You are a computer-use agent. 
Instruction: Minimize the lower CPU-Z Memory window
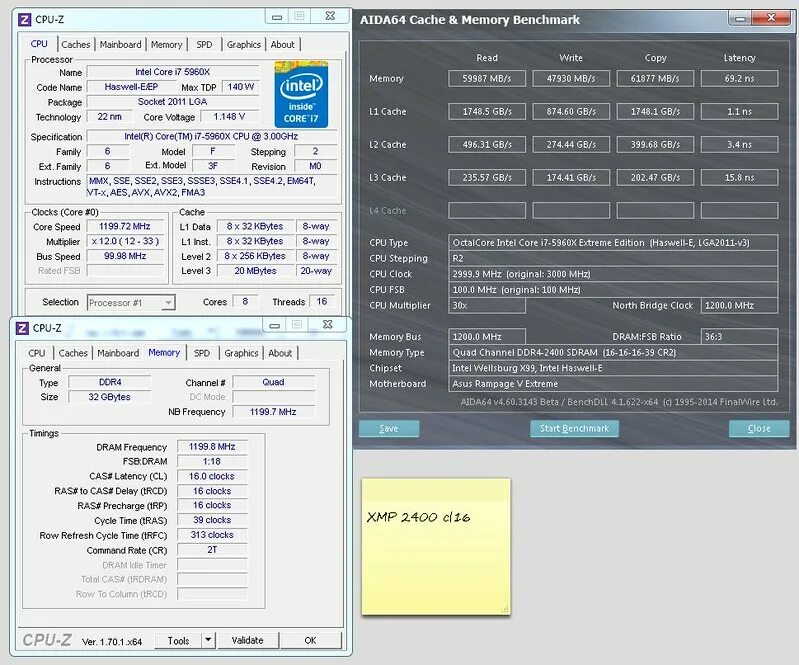tap(274, 325)
